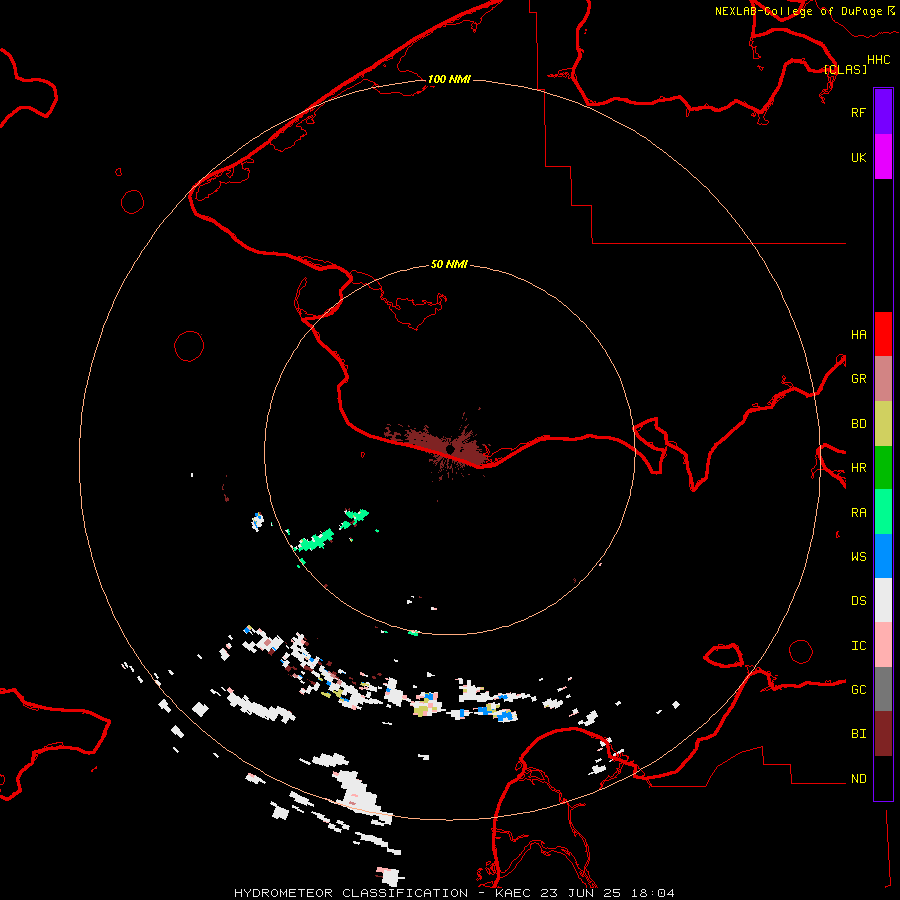This screenshot has width=900, height=900.
Task: Click the BD legend label
Action: point(858,424)
